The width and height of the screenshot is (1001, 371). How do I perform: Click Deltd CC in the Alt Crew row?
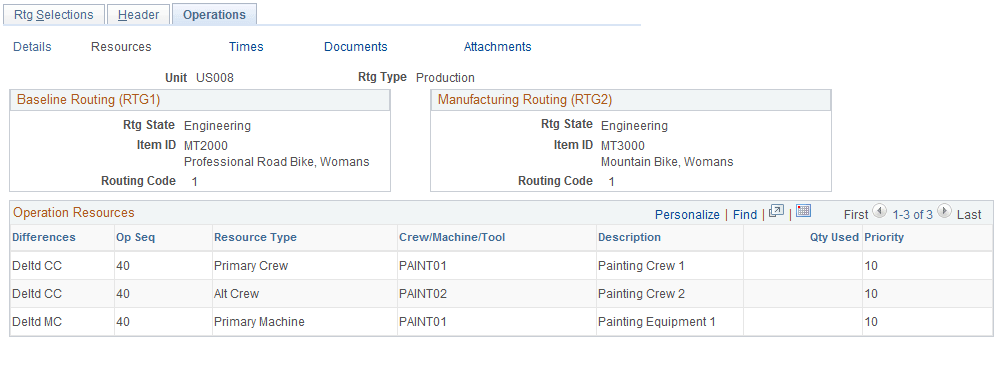pos(37,294)
